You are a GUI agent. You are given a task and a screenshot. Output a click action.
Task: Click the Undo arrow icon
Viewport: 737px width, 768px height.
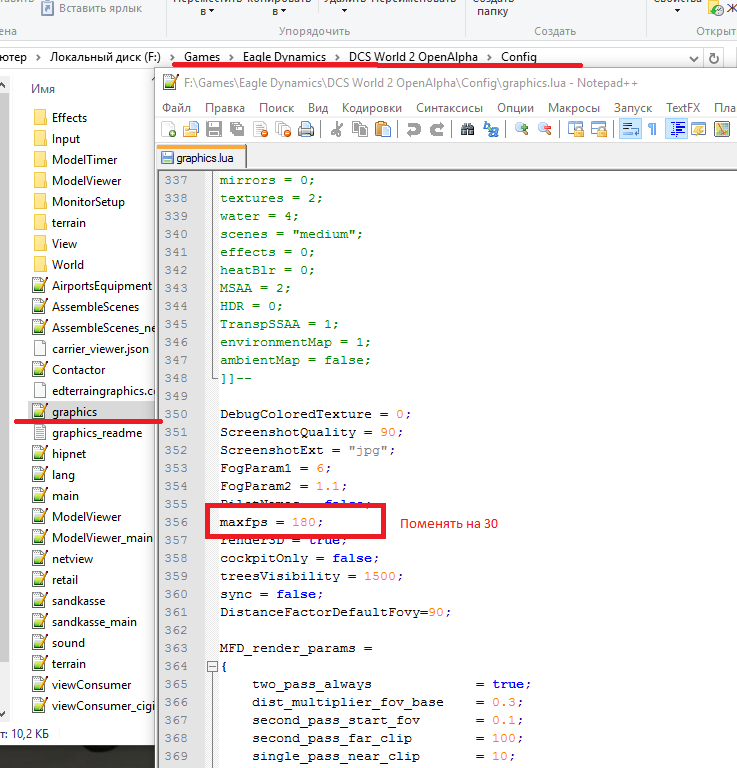pos(414,129)
